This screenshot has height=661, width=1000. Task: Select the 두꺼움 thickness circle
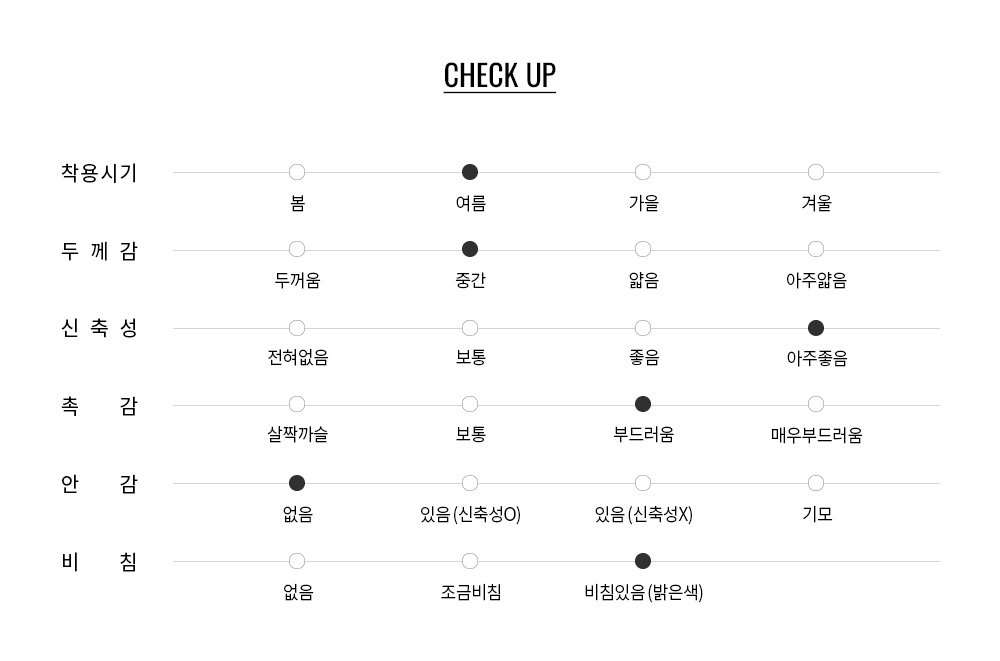click(297, 249)
